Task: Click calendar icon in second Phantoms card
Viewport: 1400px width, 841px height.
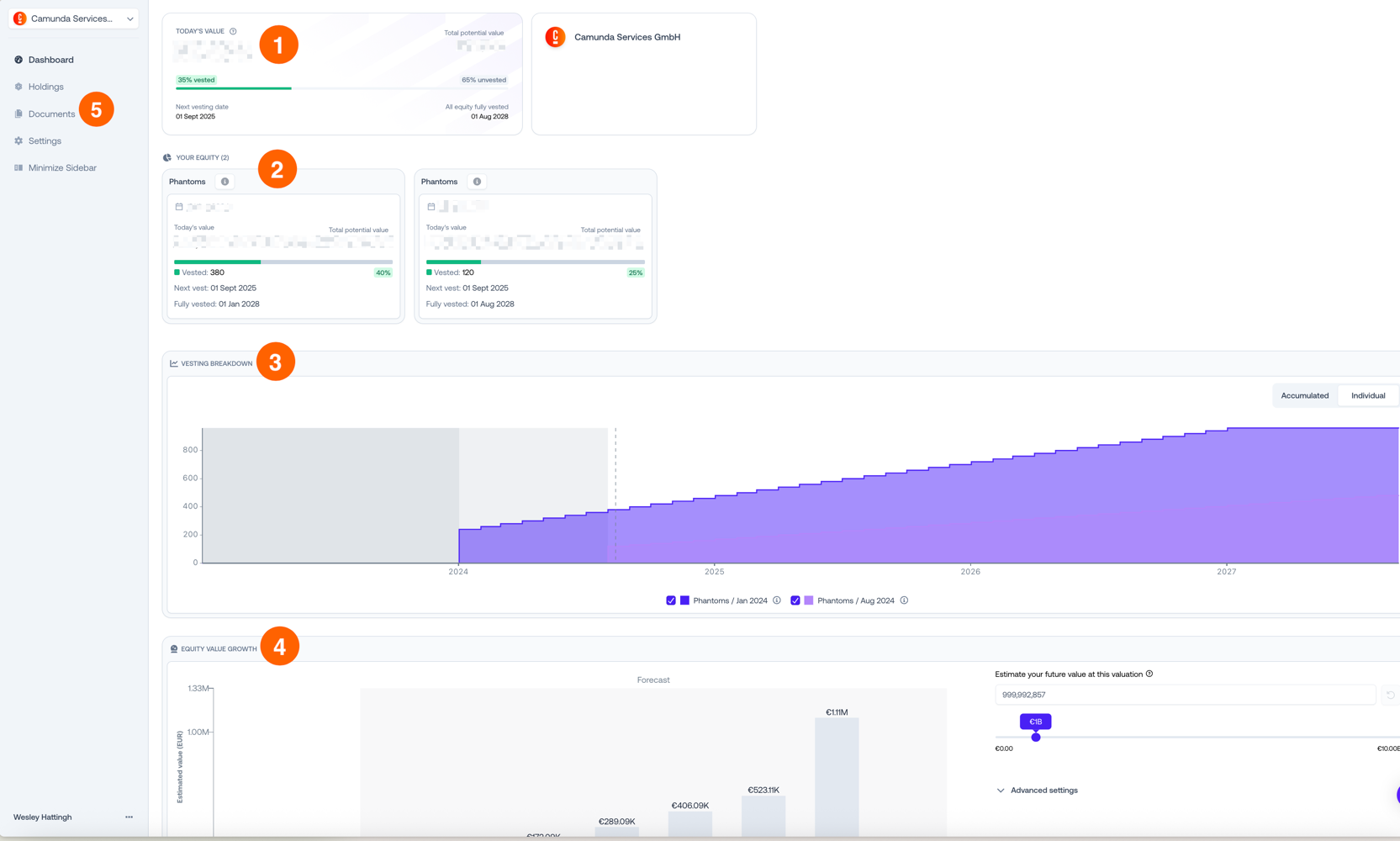Action: pos(431,206)
